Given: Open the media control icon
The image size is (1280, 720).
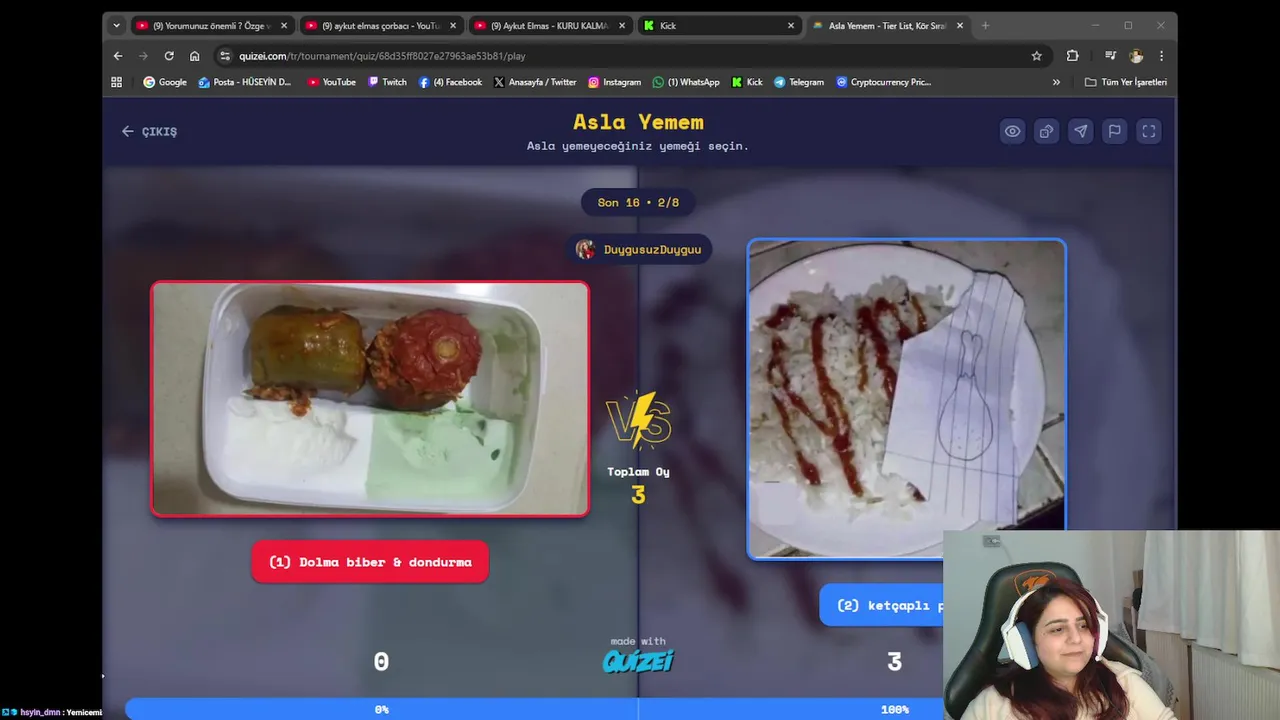Looking at the screenshot, I should click(x=1110, y=56).
